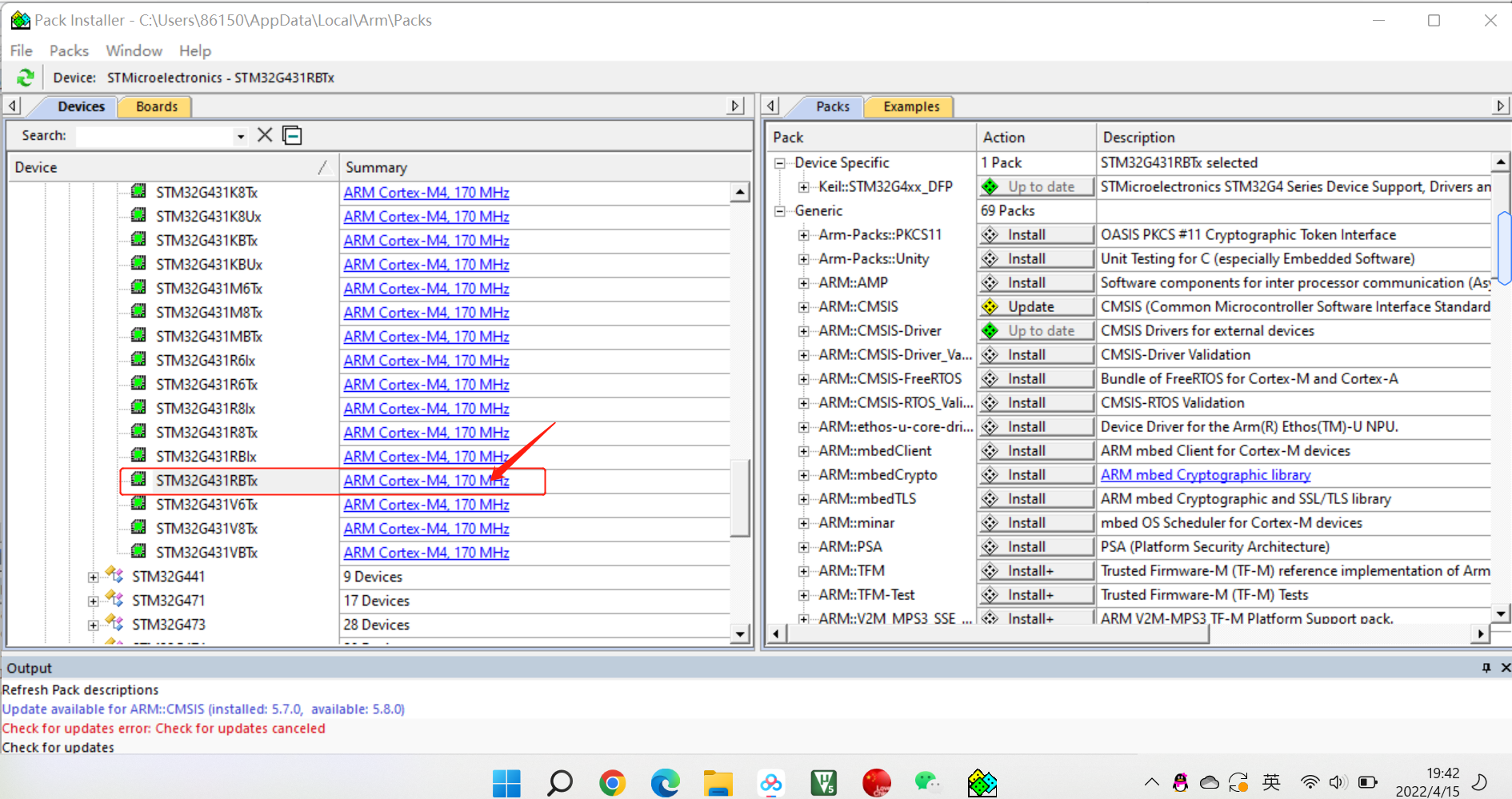Clear the search field with X icon

point(265,135)
